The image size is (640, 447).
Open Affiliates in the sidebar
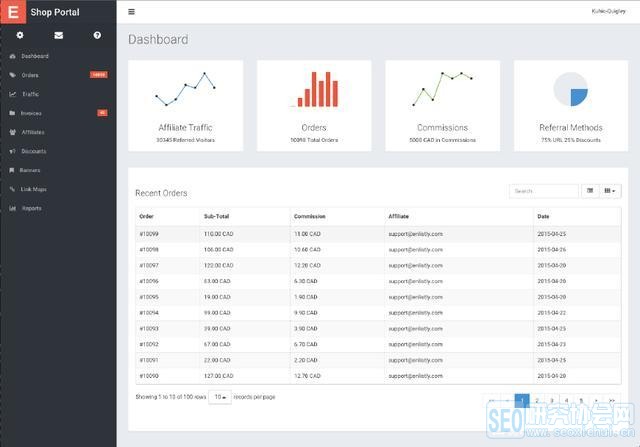33,132
